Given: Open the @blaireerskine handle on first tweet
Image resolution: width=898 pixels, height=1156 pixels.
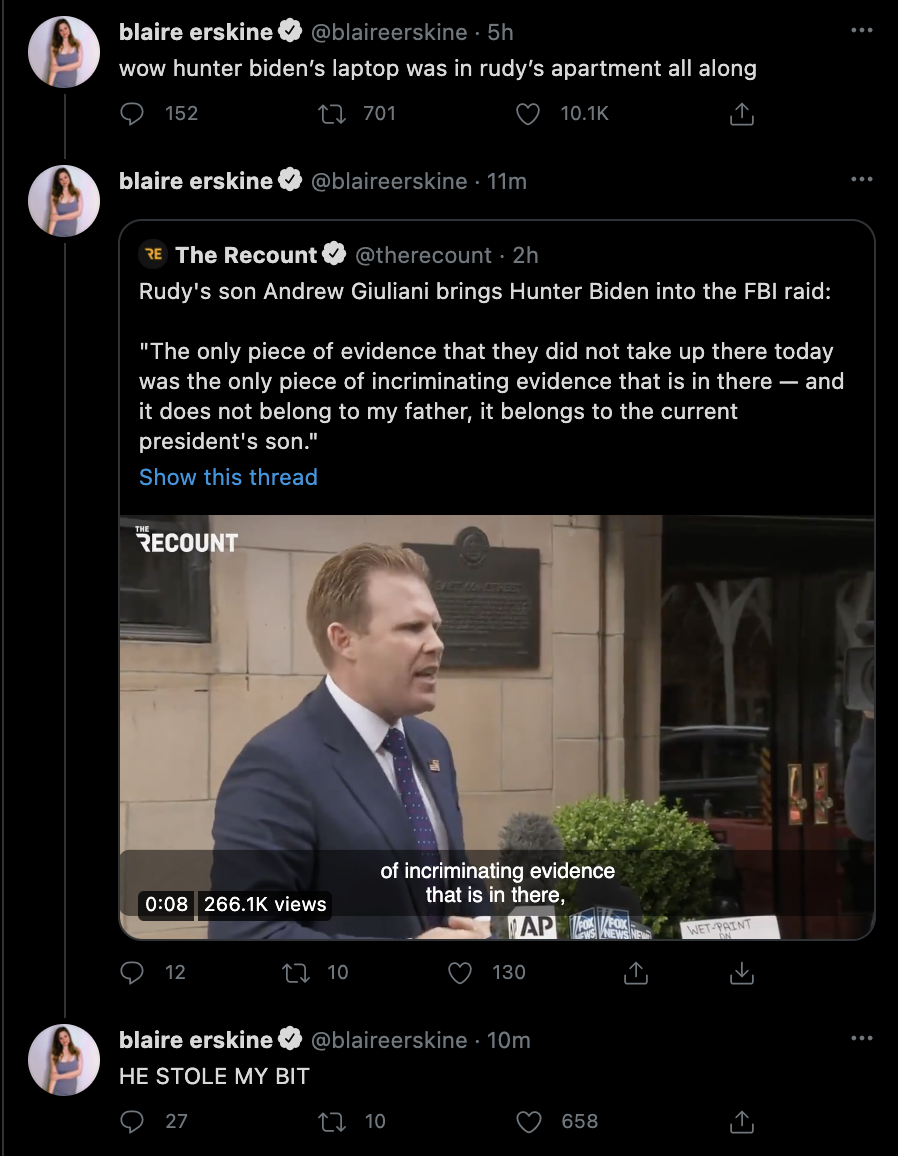Looking at the screenshot, I should (x=389, y=32).
